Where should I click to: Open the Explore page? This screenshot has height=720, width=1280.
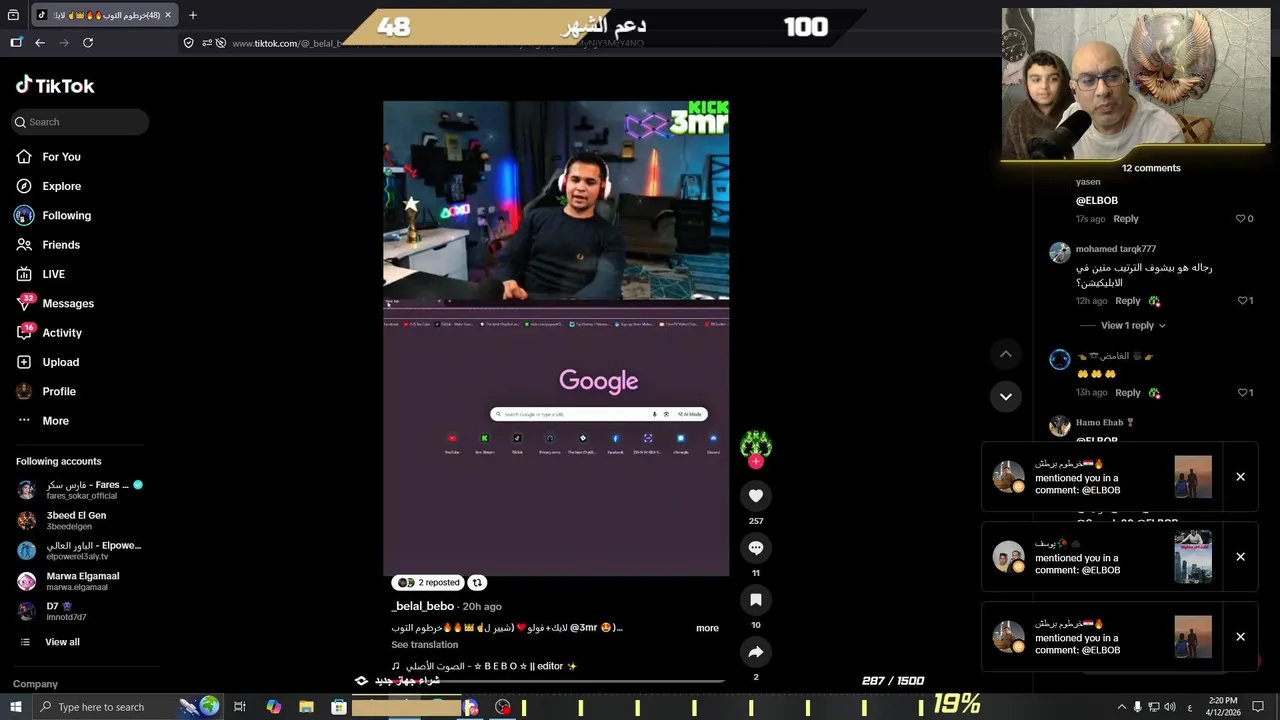pyautogui.click(x=61, y=186)
